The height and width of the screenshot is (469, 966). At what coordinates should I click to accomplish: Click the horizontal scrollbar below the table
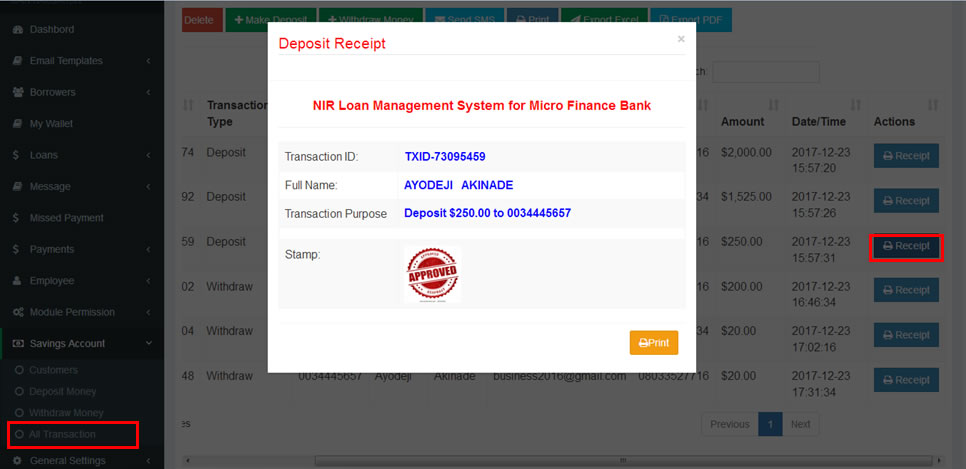tap(620, 461)
